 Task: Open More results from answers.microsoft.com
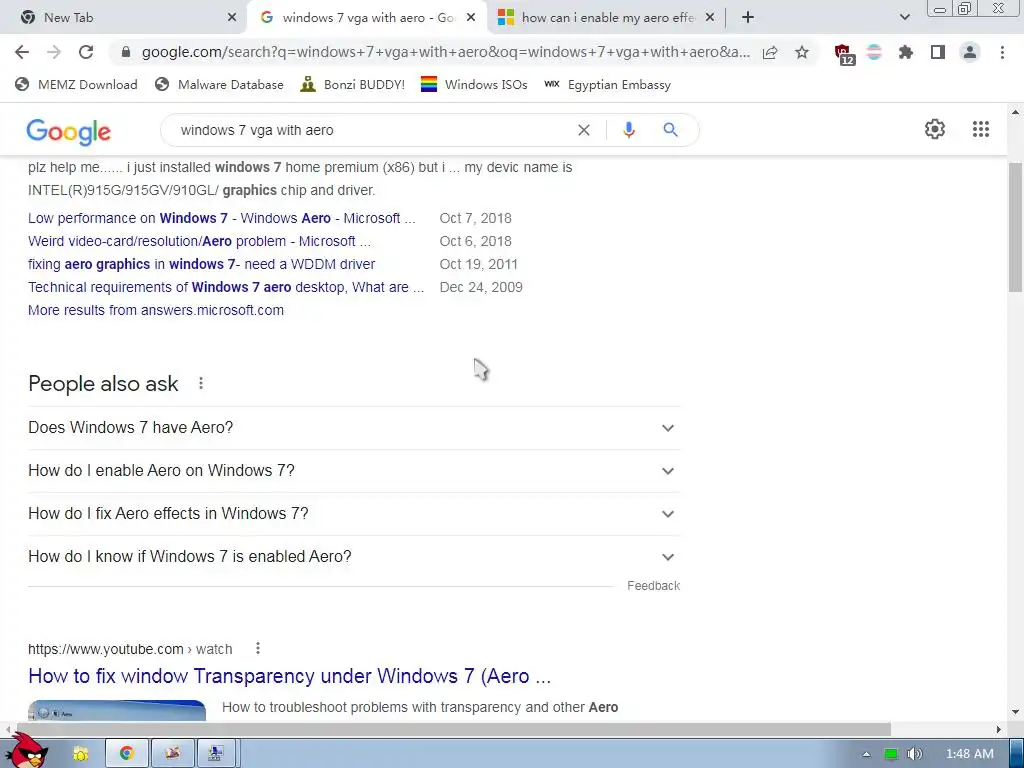155,310
